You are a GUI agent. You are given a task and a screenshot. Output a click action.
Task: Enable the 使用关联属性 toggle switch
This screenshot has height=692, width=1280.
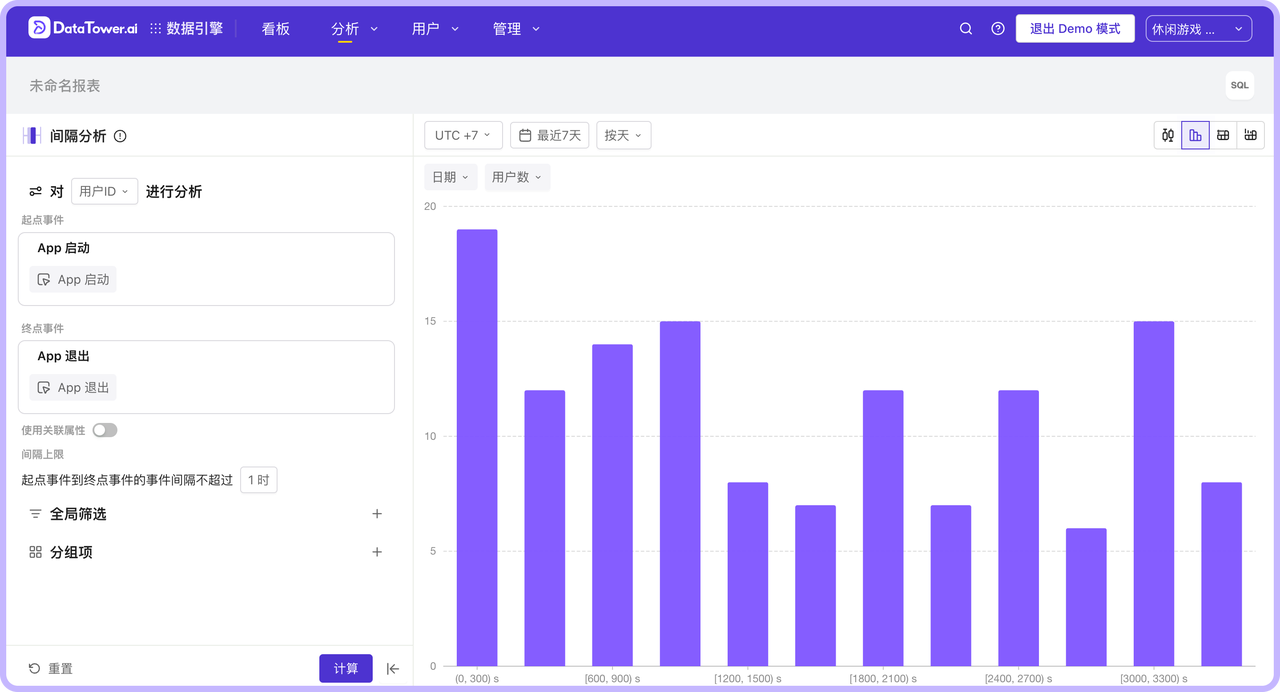pyautogui.click(x=104, y=429)
